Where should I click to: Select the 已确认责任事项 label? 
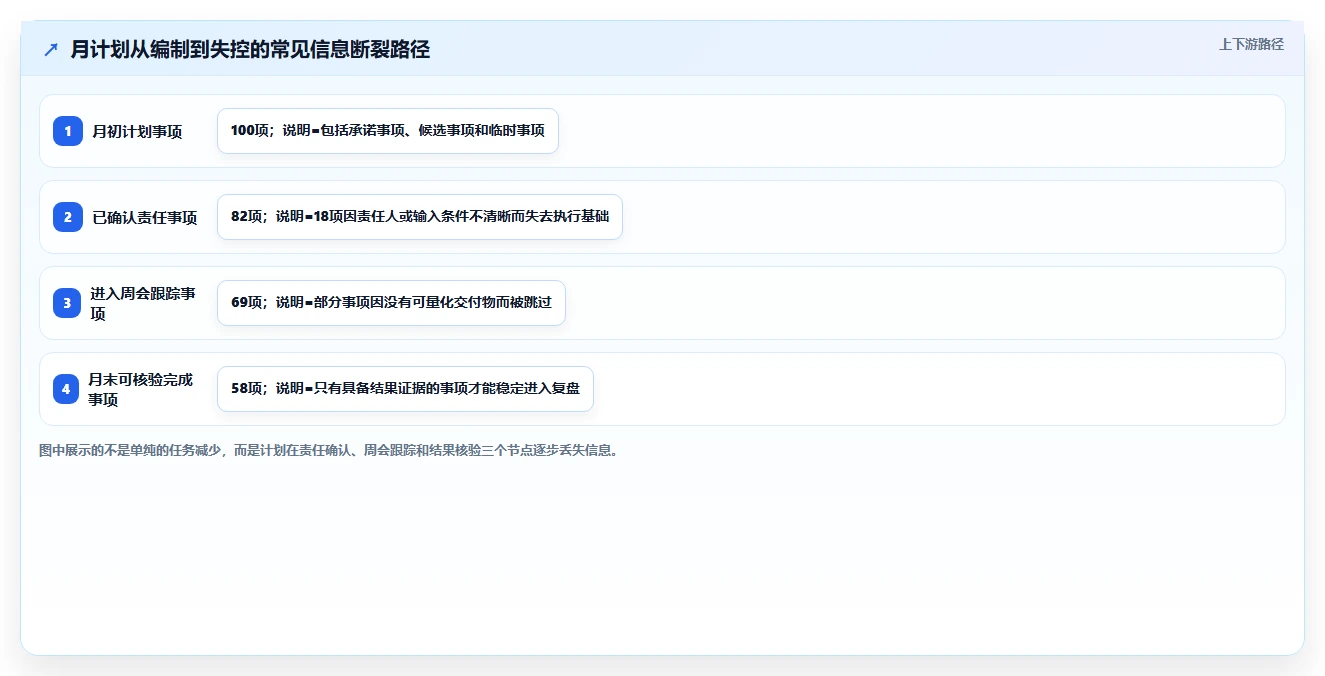click(145, 217)
